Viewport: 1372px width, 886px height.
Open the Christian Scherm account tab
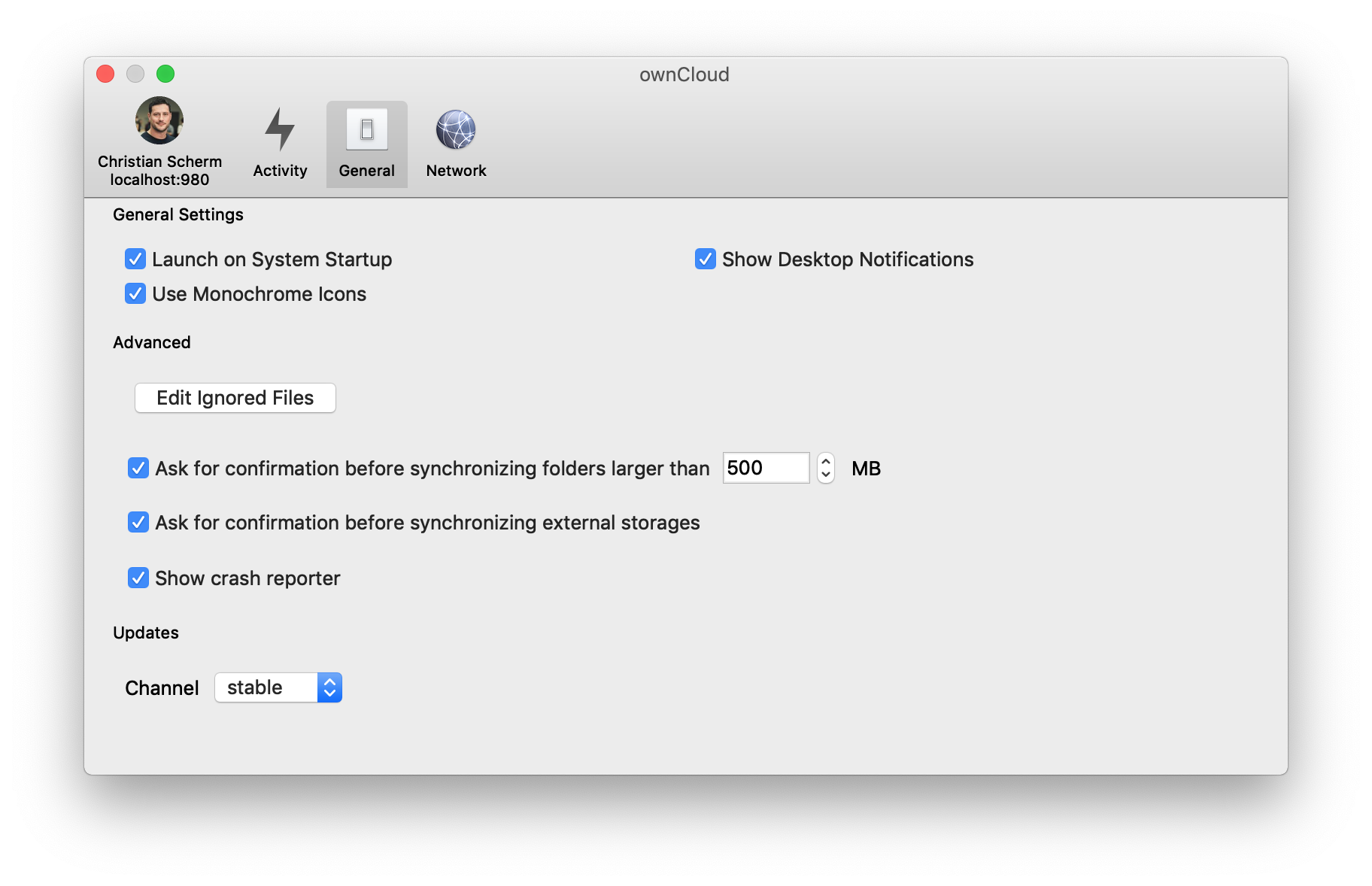(159, 142)
